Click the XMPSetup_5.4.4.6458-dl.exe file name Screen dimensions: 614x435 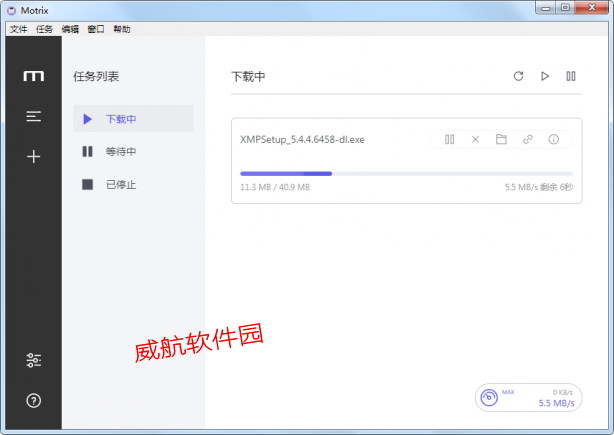pyautogui.click(x=302, y=139)
